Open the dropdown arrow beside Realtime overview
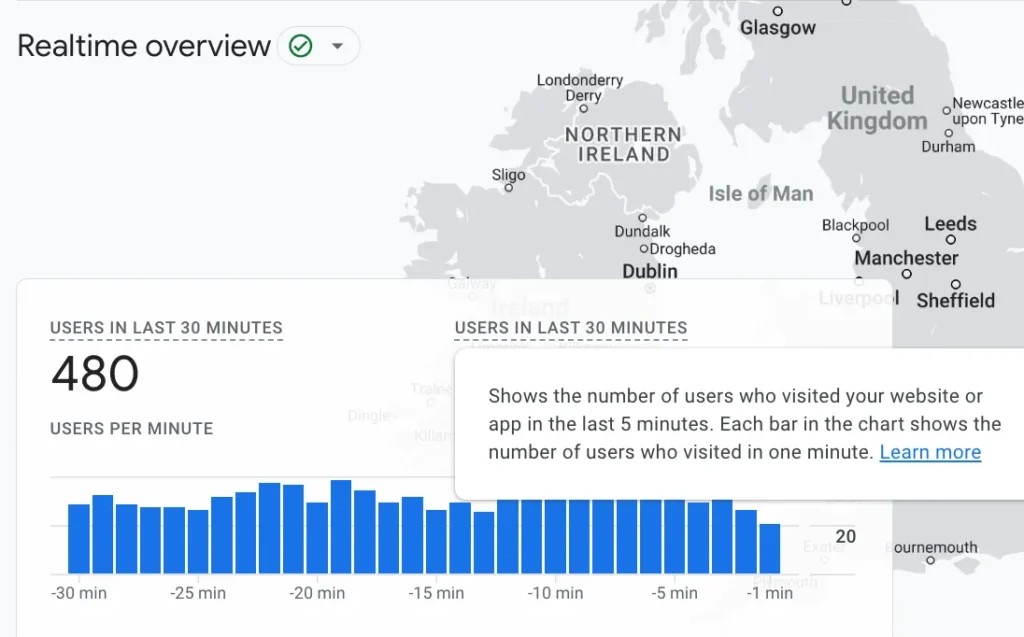 [337, 46]
